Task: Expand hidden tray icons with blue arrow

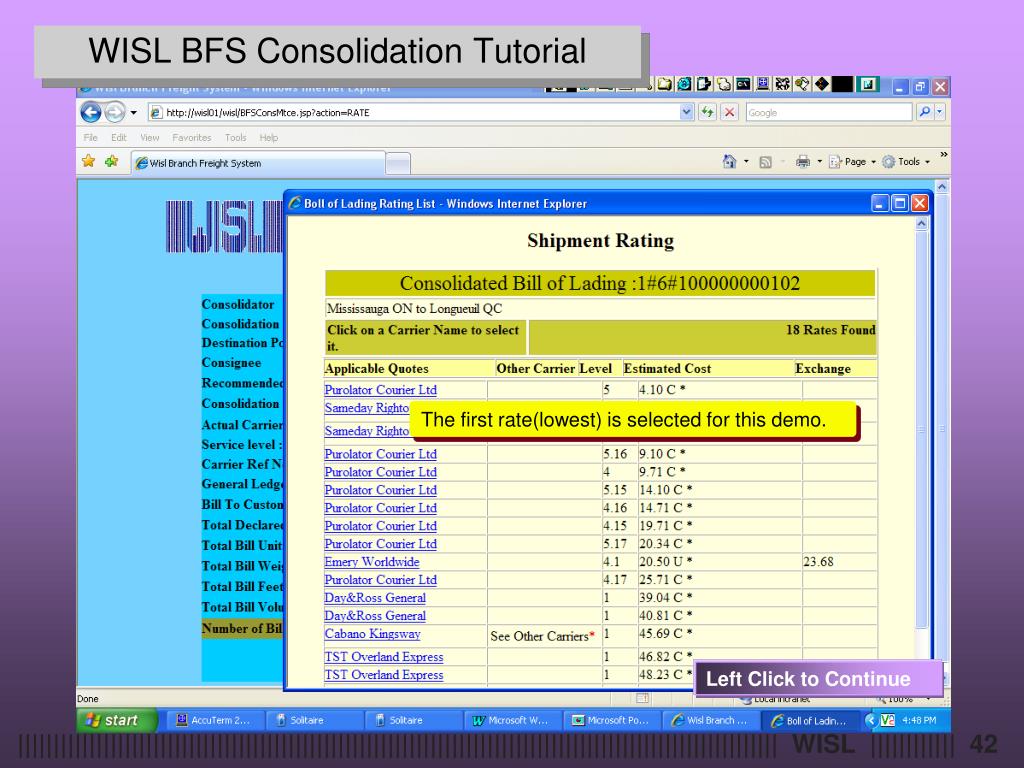Action: [x=870, y=720]
